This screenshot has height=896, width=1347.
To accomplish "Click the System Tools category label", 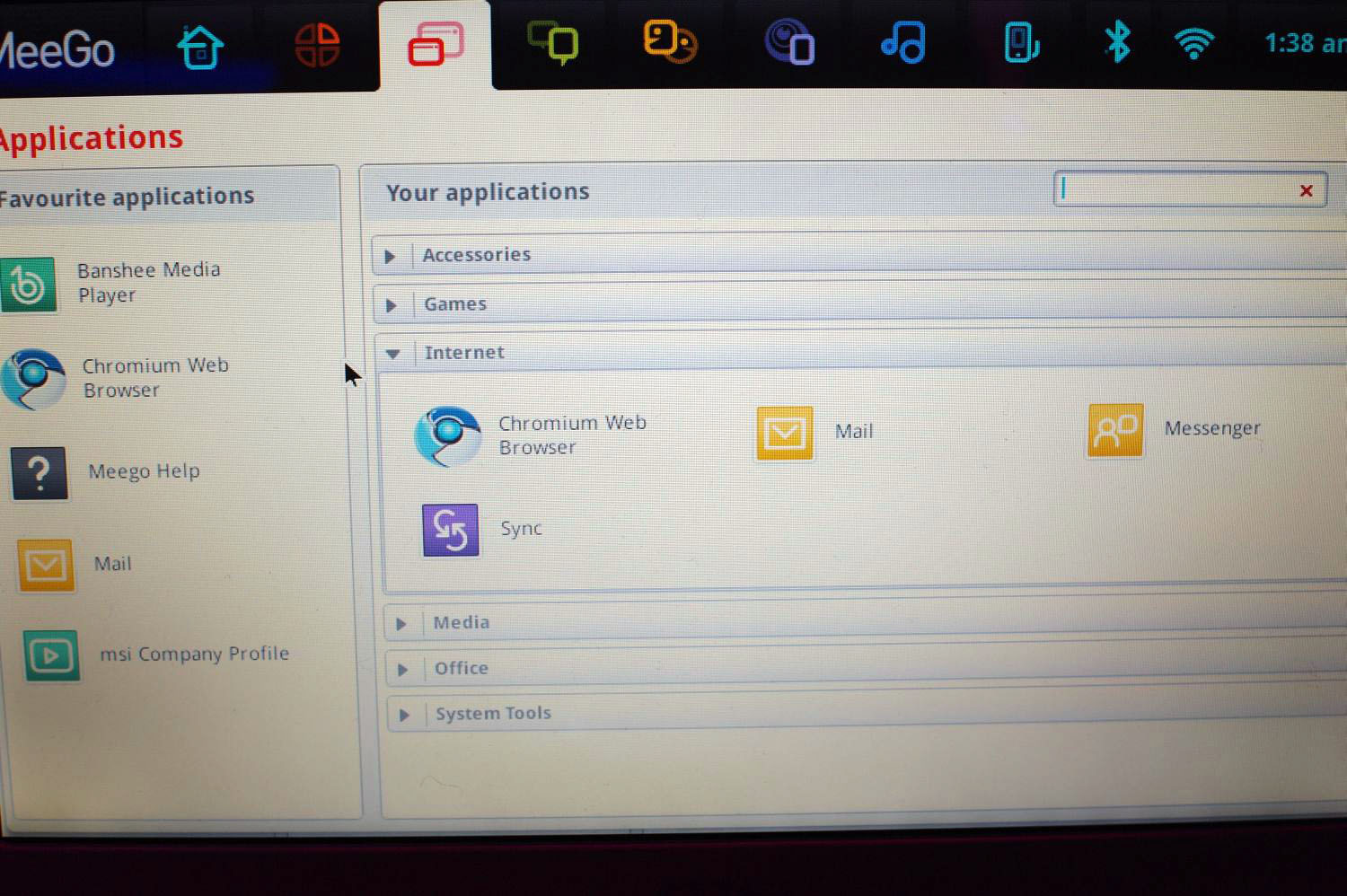I will coord(493,714).
